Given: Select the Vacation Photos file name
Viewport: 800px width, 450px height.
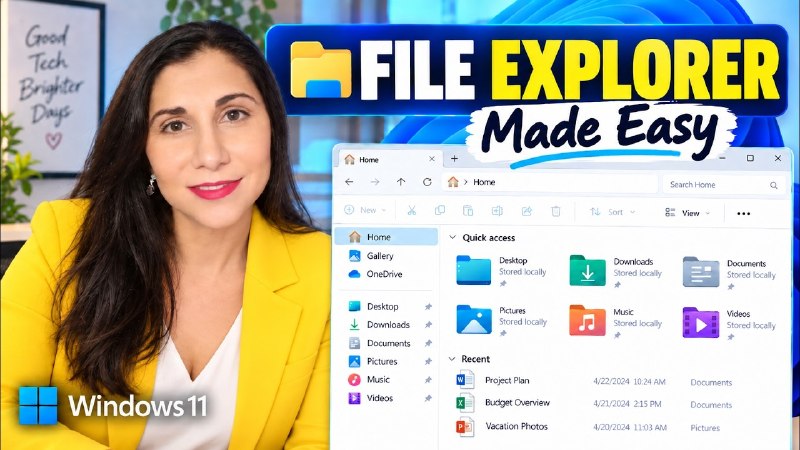Looking at the screenshot, I should (x=516, y=427).
